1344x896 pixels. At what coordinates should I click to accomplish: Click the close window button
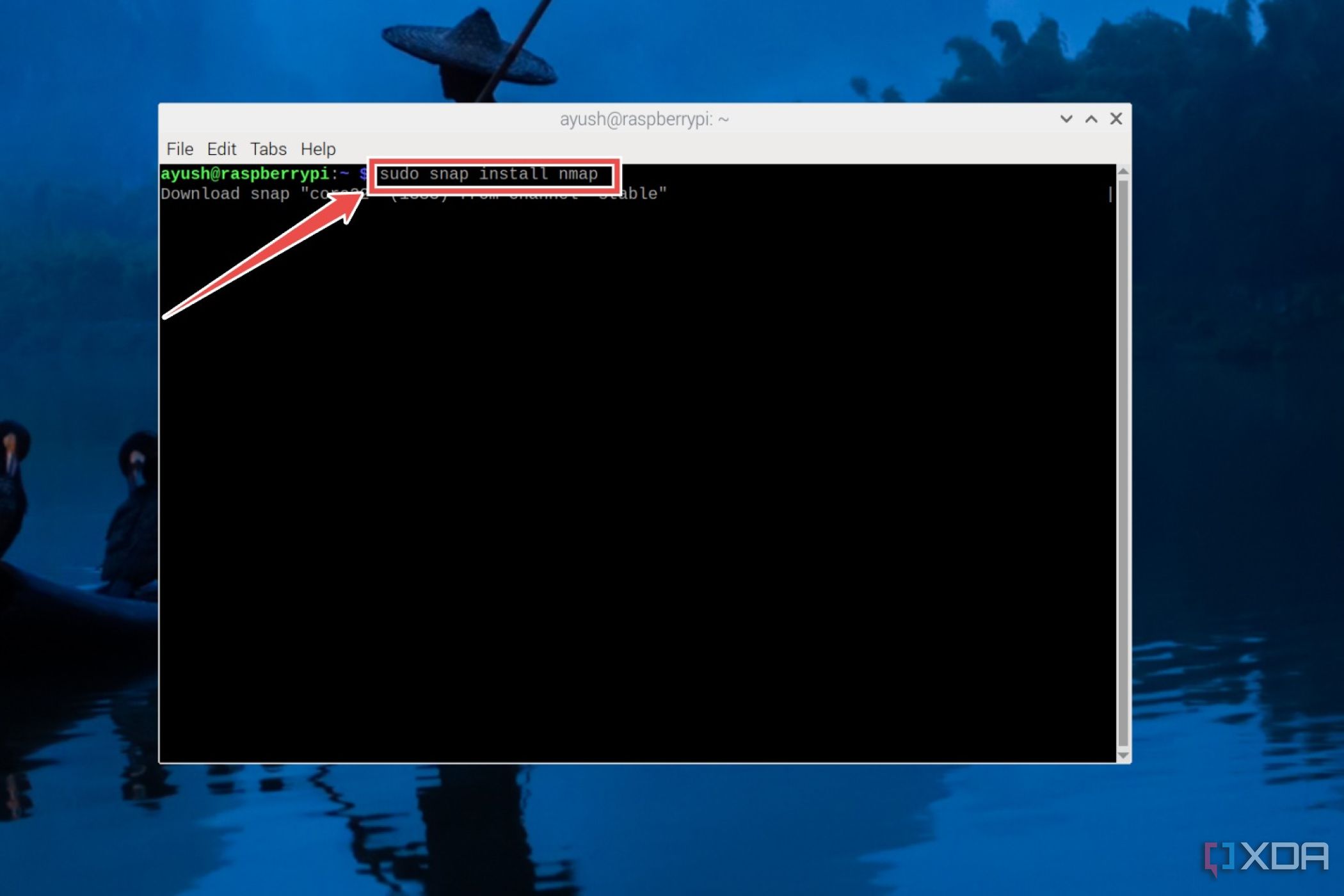(x=1117, y=118)
